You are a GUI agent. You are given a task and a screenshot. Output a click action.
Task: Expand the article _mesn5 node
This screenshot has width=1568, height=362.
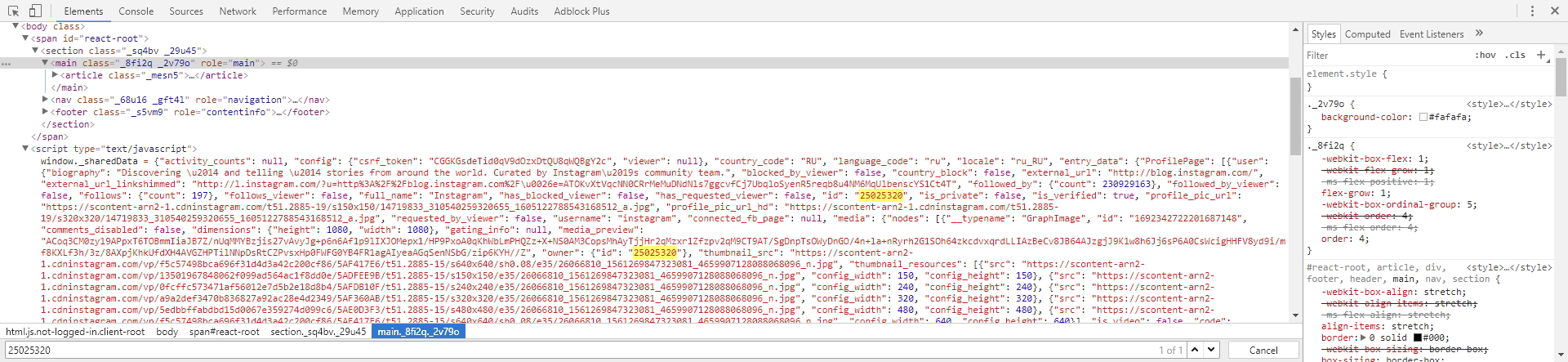tap(55, 75)
